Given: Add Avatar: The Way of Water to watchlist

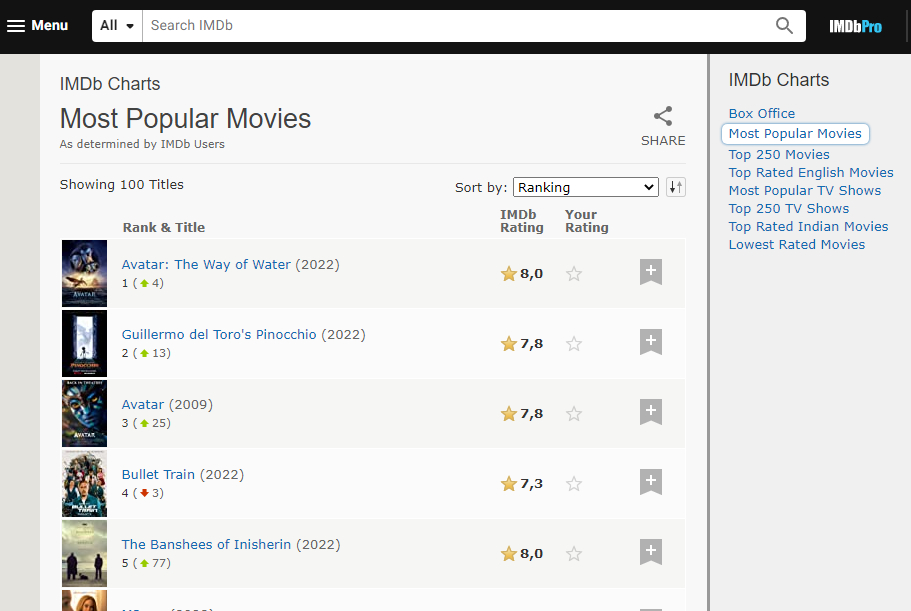Looking at the screenshot, I should pyautogui.click(x=651, y=272).
